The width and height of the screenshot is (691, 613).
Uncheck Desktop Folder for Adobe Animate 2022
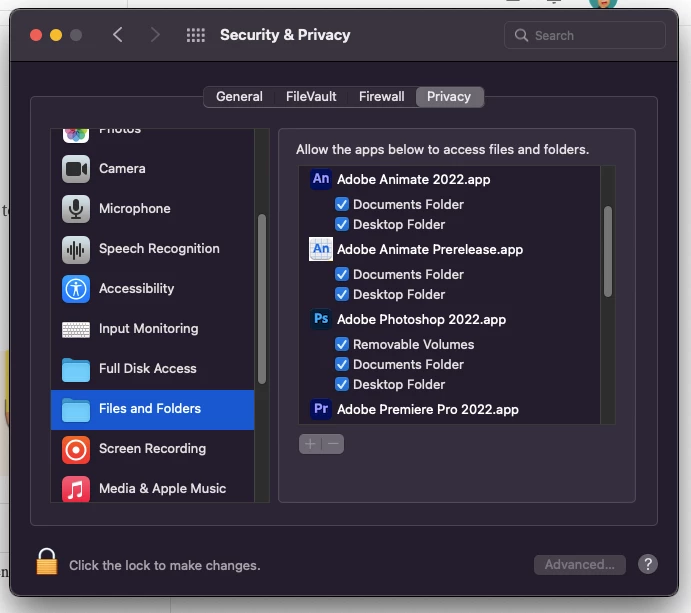(342, 224)
